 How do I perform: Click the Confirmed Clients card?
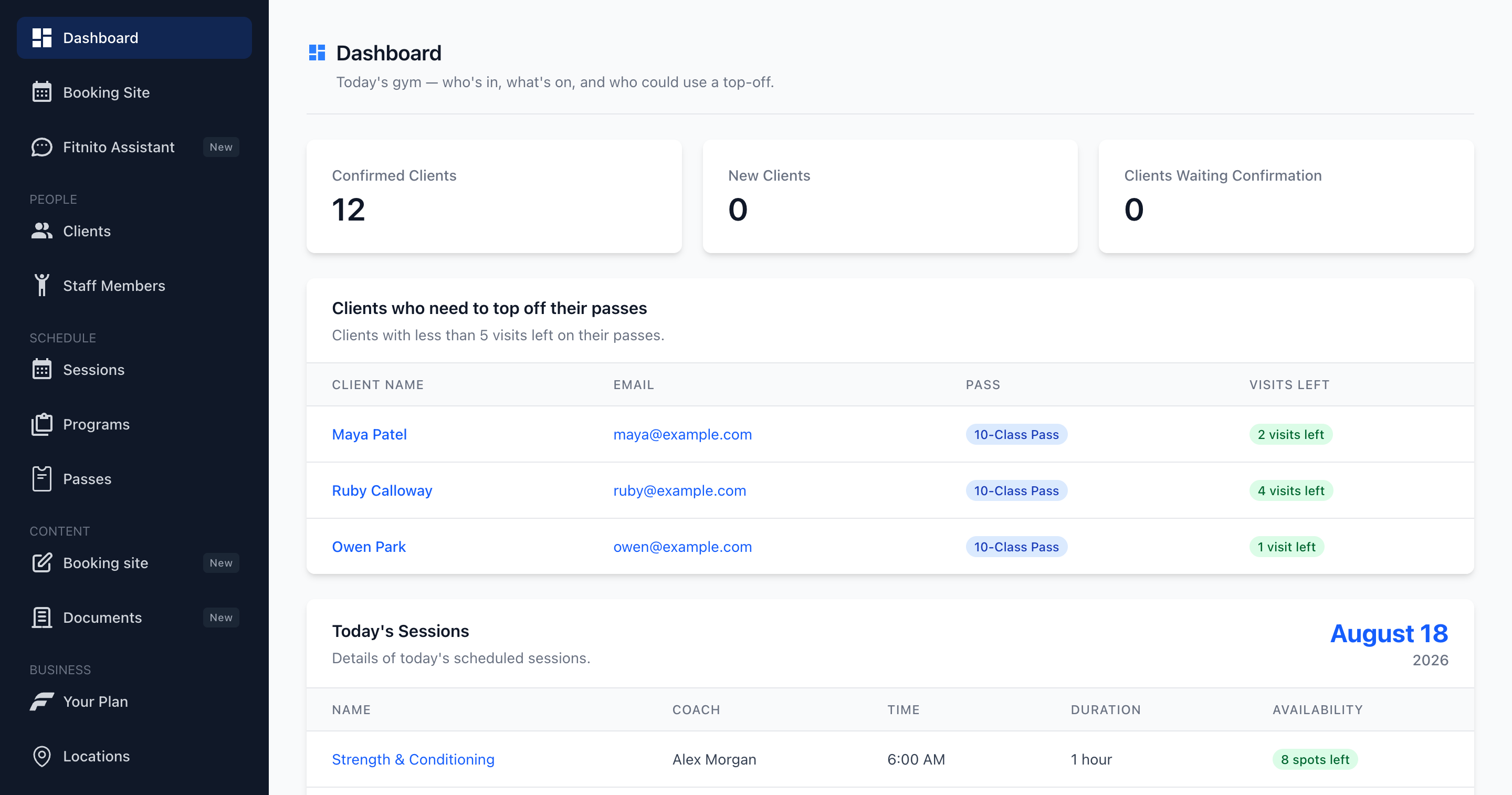coord(494,196)
